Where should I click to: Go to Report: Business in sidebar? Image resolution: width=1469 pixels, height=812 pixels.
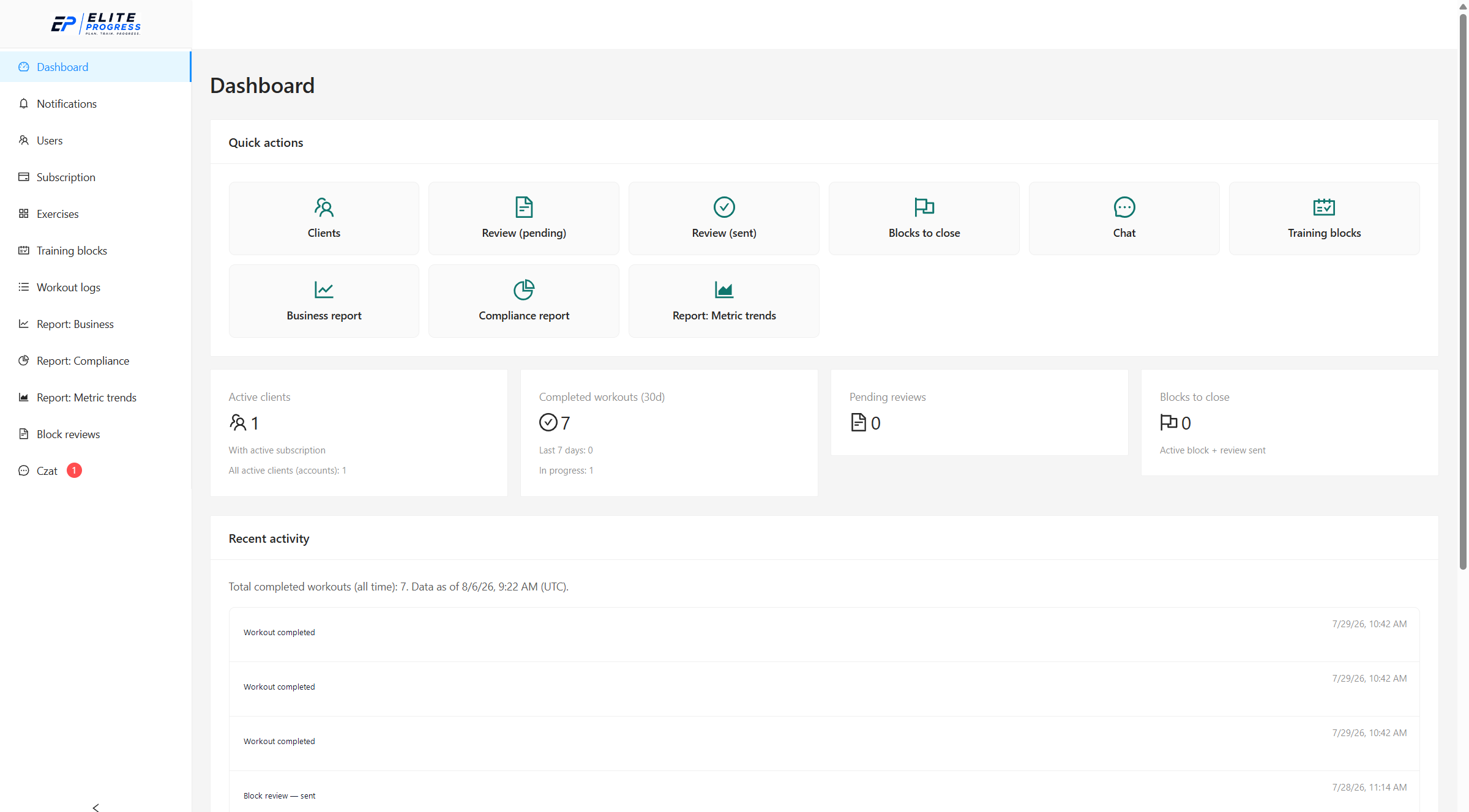95,324
